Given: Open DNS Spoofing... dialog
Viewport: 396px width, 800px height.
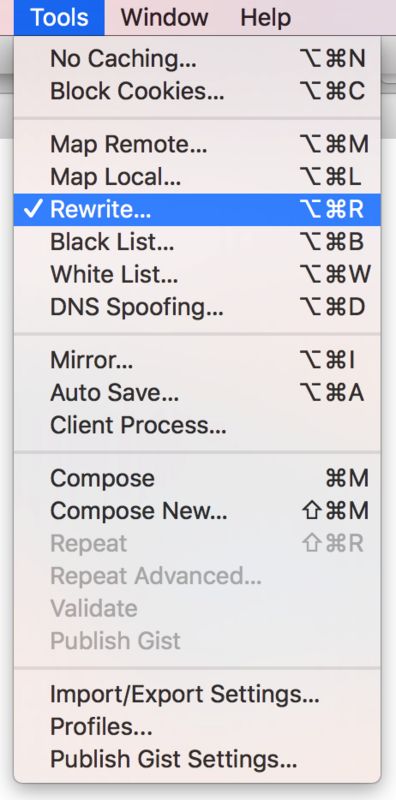Looking at the screenshot, I should click(197, 308).
